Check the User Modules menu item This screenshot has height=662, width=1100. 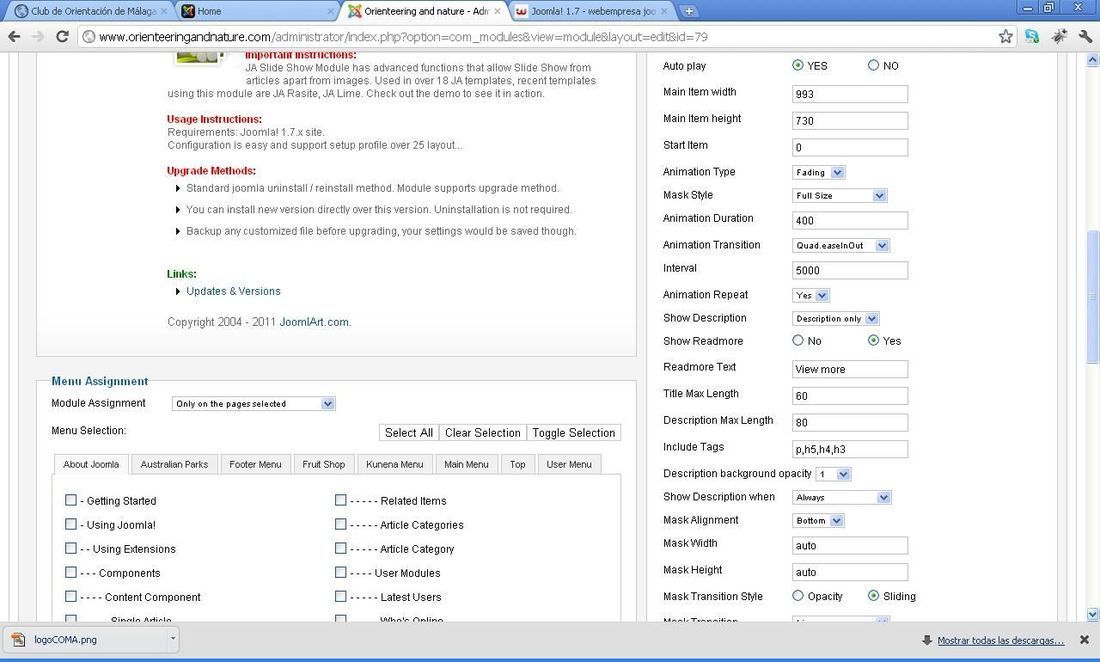point(341,572)
